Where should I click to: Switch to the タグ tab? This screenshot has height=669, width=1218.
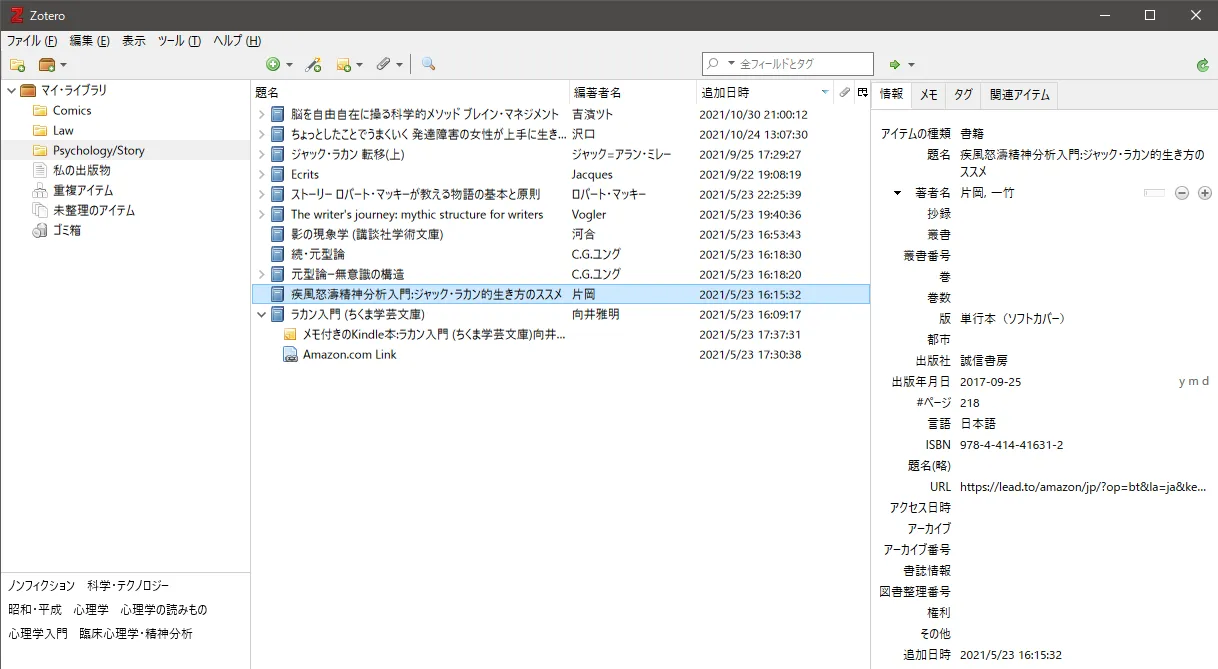(962, 95)
